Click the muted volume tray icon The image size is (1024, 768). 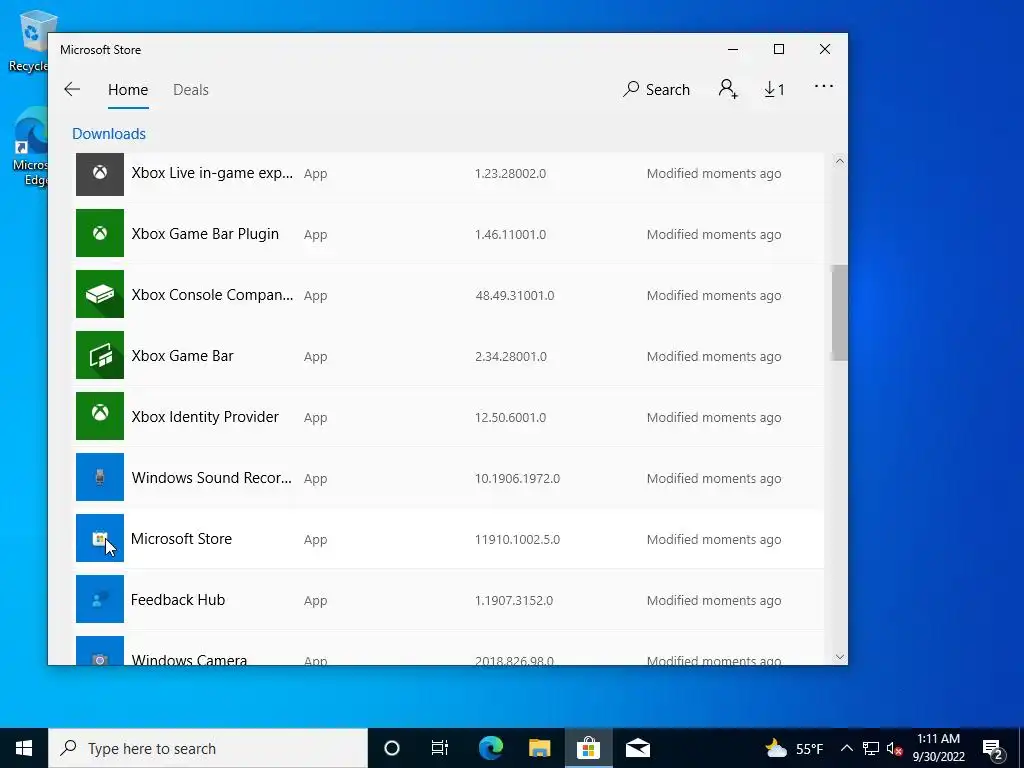pyautogui.click(x=894, y=748)
